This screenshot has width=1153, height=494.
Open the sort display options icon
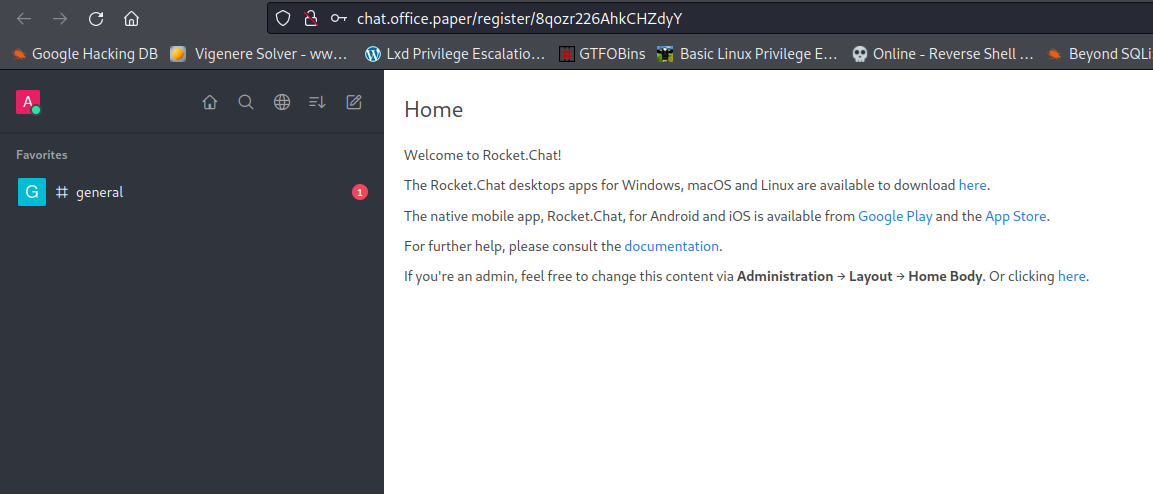[x=317, y=102]
